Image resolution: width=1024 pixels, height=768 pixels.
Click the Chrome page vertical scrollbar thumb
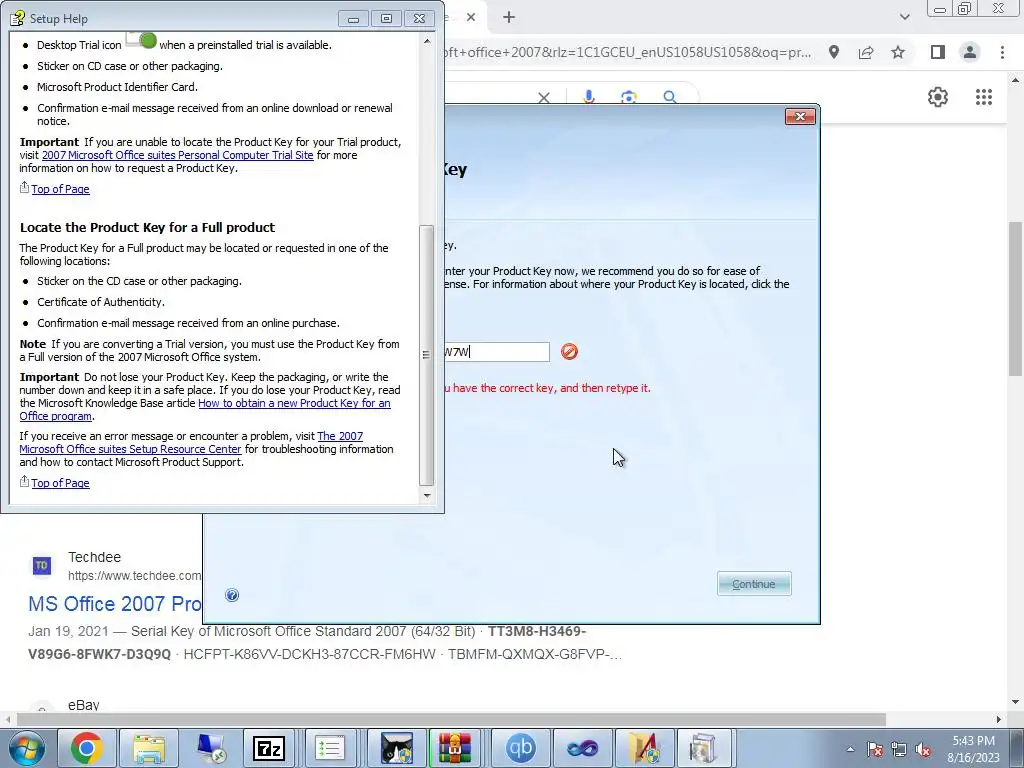point(1016,299)
